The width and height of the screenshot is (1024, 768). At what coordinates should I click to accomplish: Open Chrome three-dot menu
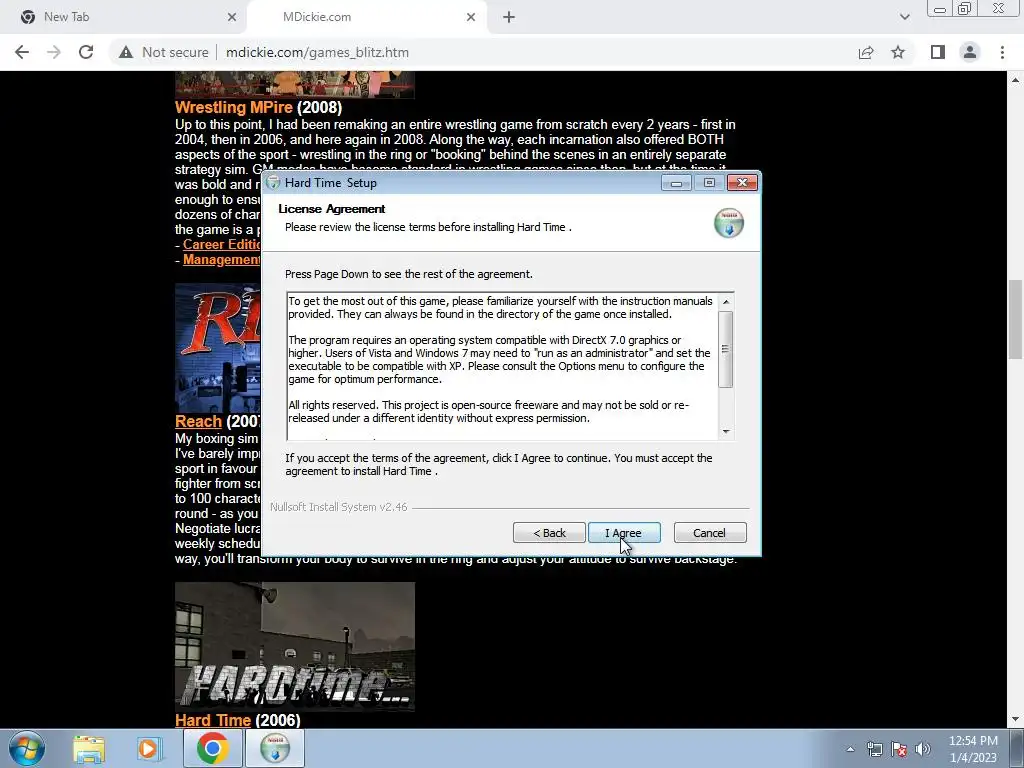coord(1002,52)
